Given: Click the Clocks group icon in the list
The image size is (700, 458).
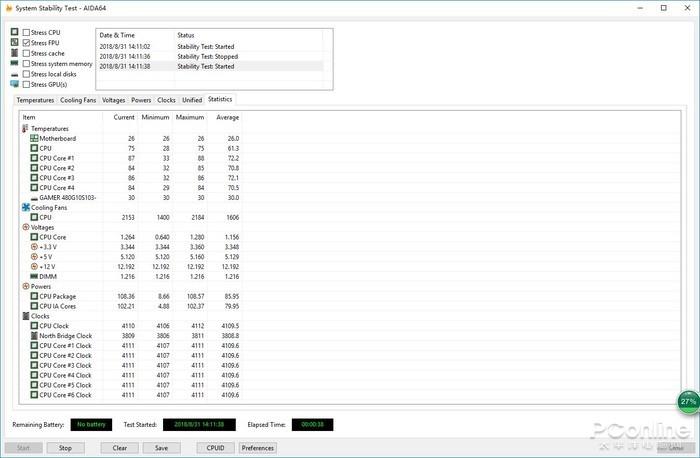Looking at the screenshot, I should coord(26,316).
